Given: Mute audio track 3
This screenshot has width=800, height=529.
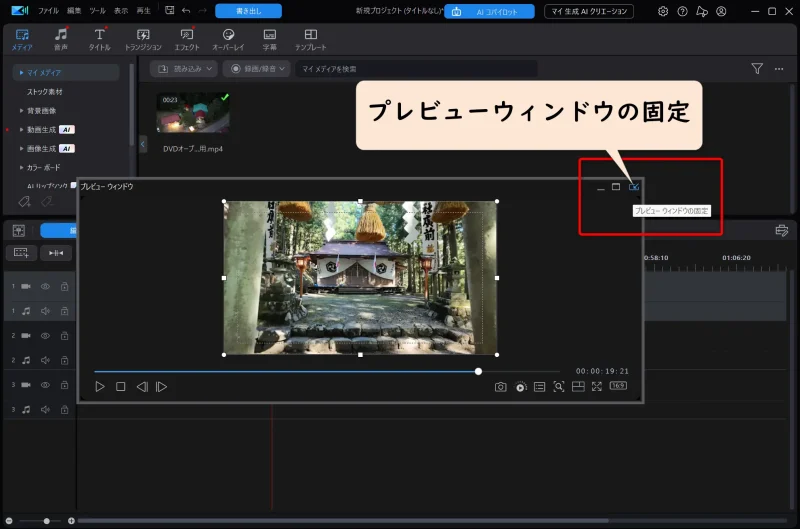Looking at the screenshot, I should [x=45, y=409].
